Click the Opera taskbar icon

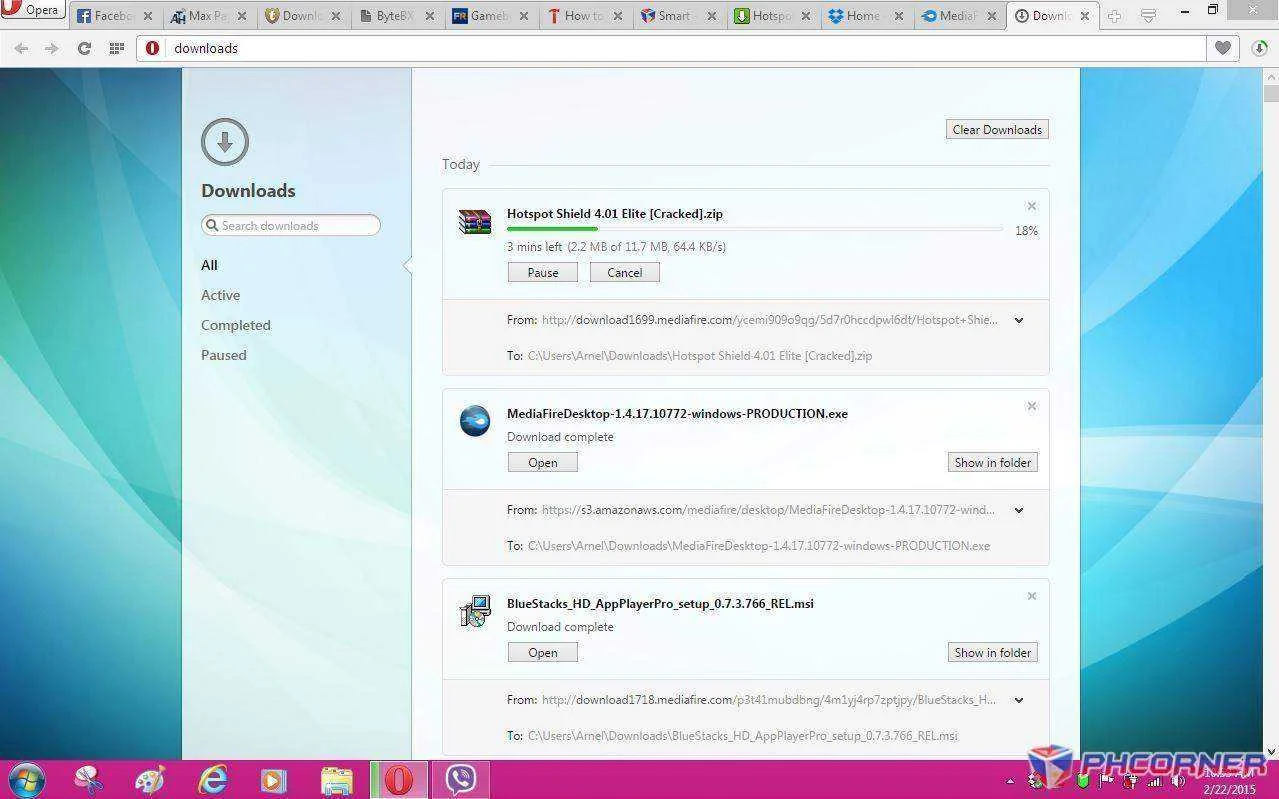399,780
